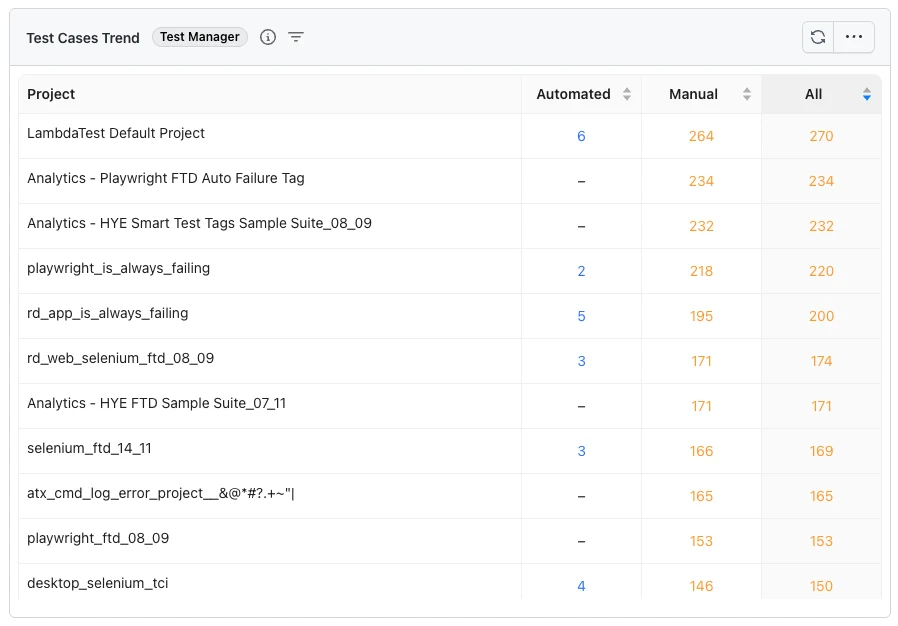The width and height of the screenshot is (898, 626).
Task: Open automated count 4 for desktop_selenium_tci
Action: tap(581, 586)
